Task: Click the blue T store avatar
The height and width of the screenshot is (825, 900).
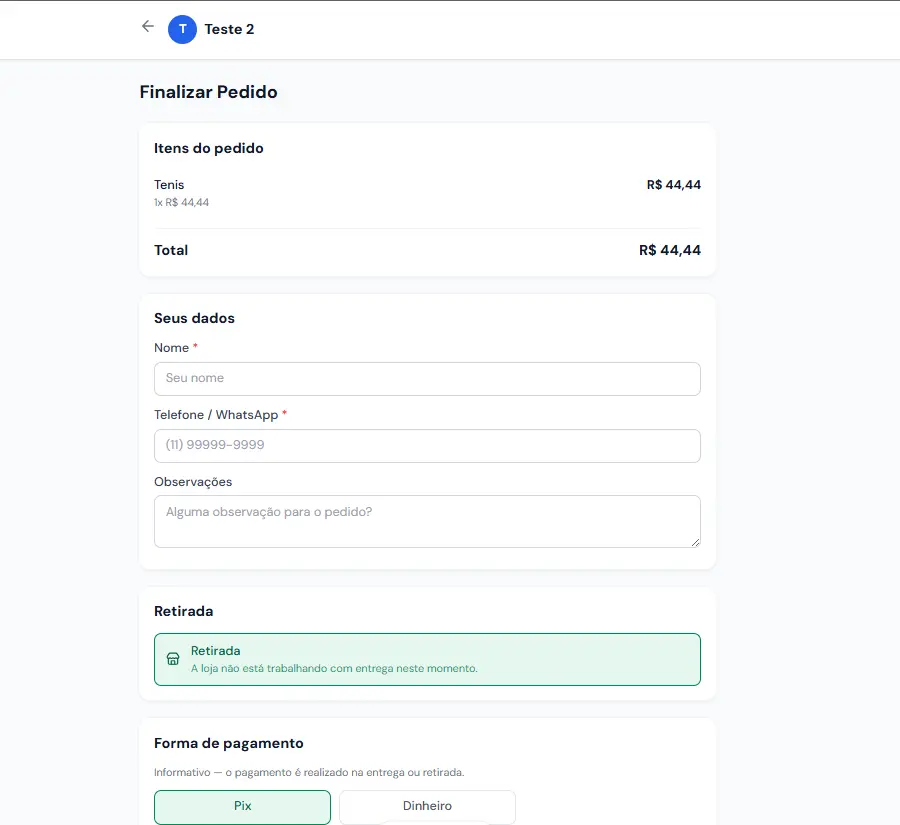Action: tap(183, 29)
